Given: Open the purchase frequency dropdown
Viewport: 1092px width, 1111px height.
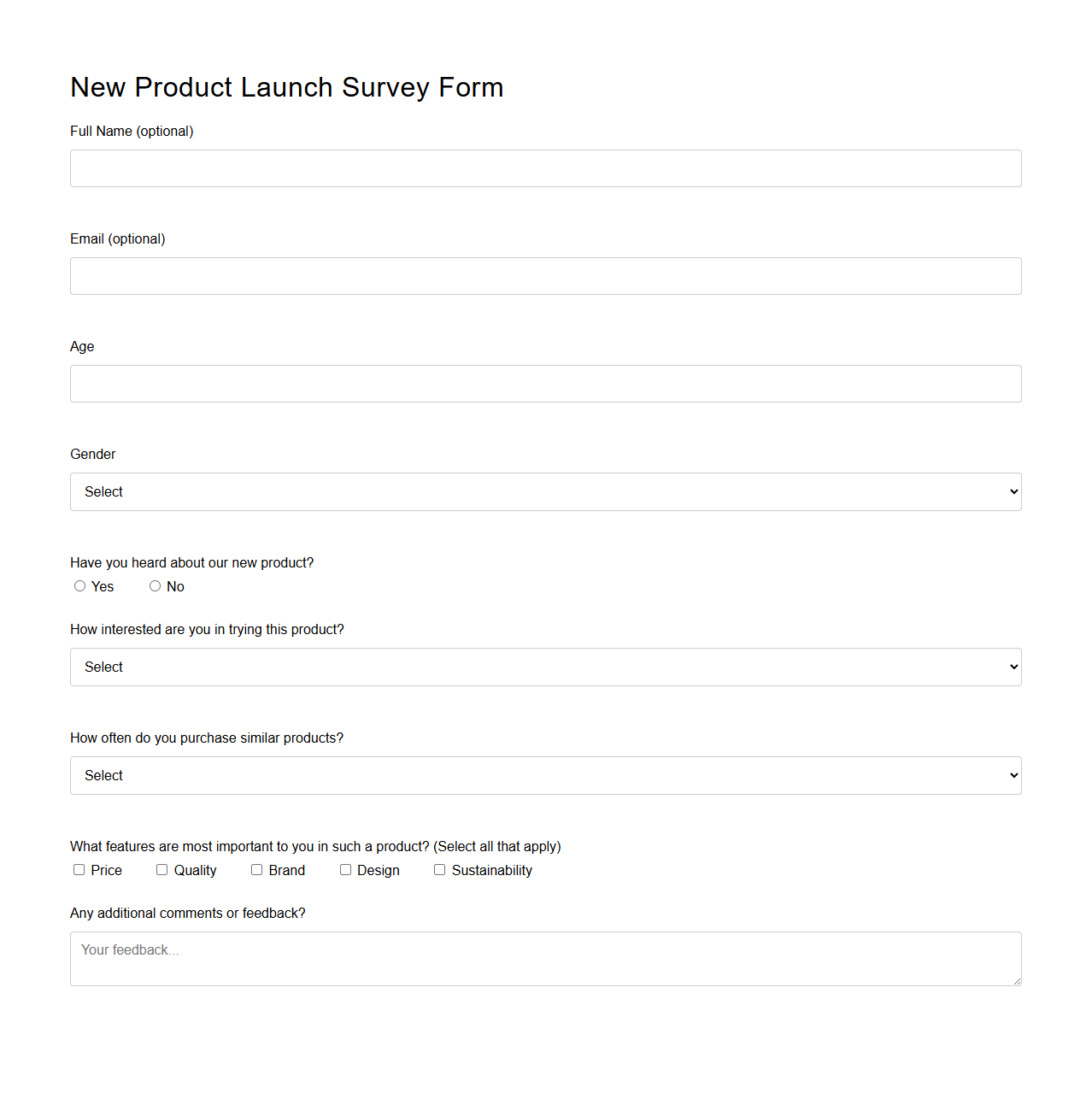Looking at the screenshot, I should 545,775.
